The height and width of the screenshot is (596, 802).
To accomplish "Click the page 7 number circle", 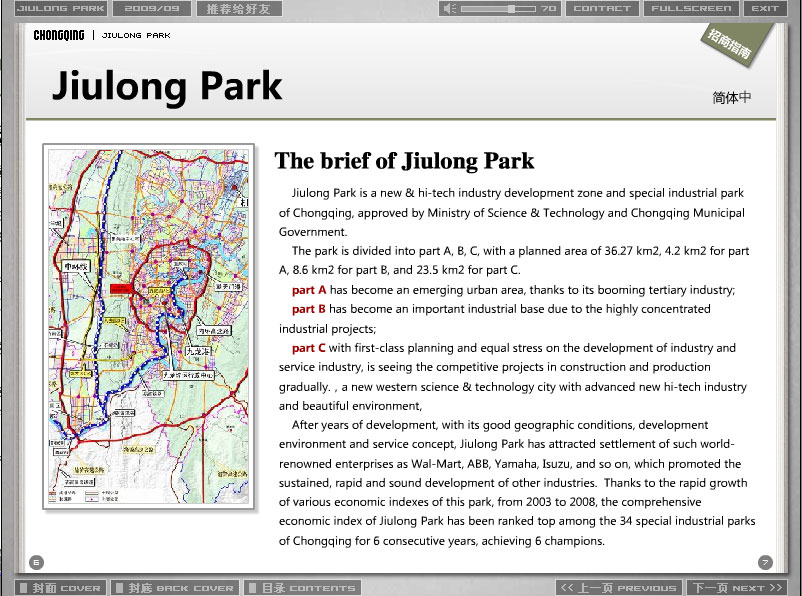I will pos(765,562).
